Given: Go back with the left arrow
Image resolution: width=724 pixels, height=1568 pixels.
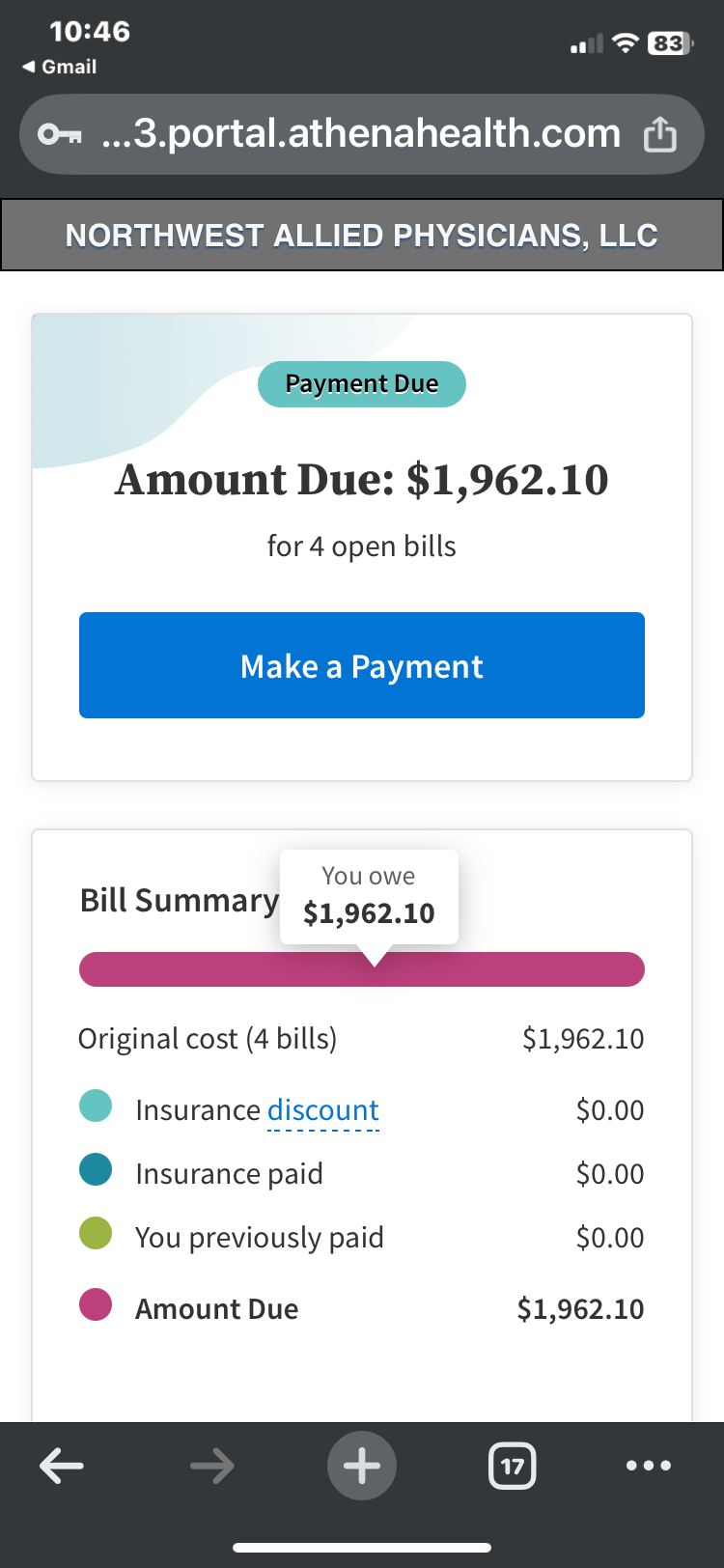Looking at the screenshot, I should [x=62, y=1466].
